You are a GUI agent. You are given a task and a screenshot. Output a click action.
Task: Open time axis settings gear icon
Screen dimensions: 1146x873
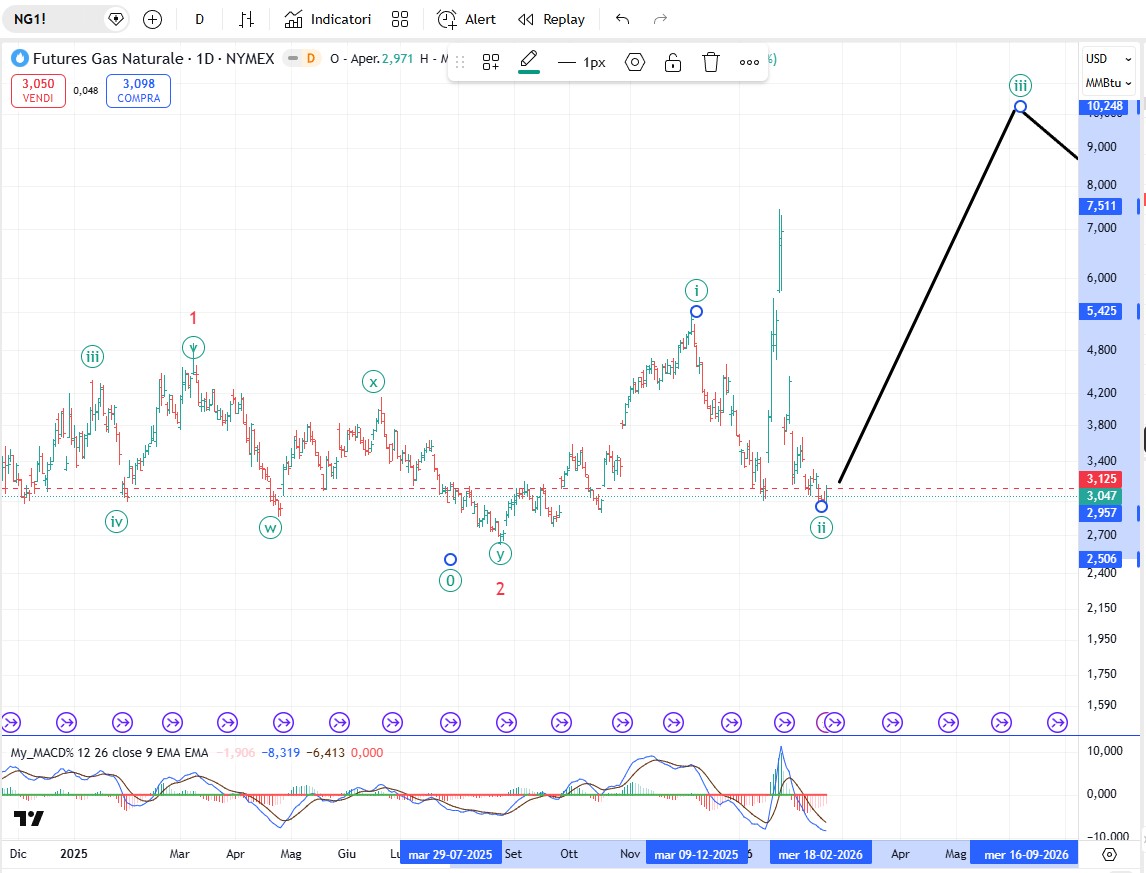(x=1109, y=854)
